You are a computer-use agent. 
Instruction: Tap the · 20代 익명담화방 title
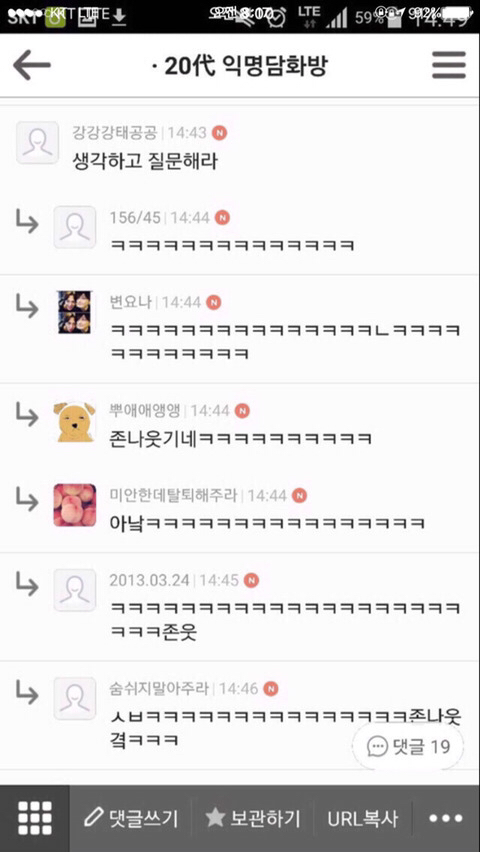(240, 66)
